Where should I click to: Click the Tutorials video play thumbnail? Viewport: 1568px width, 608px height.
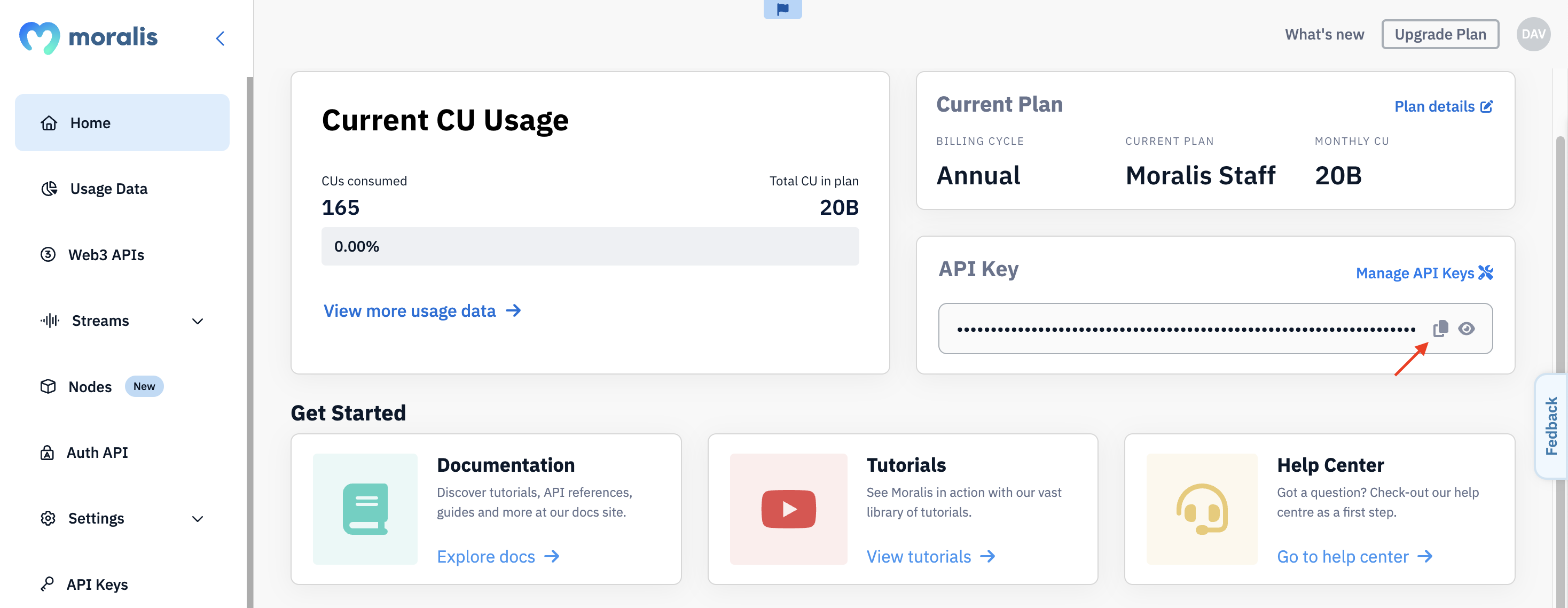click(x=788, y=509)
